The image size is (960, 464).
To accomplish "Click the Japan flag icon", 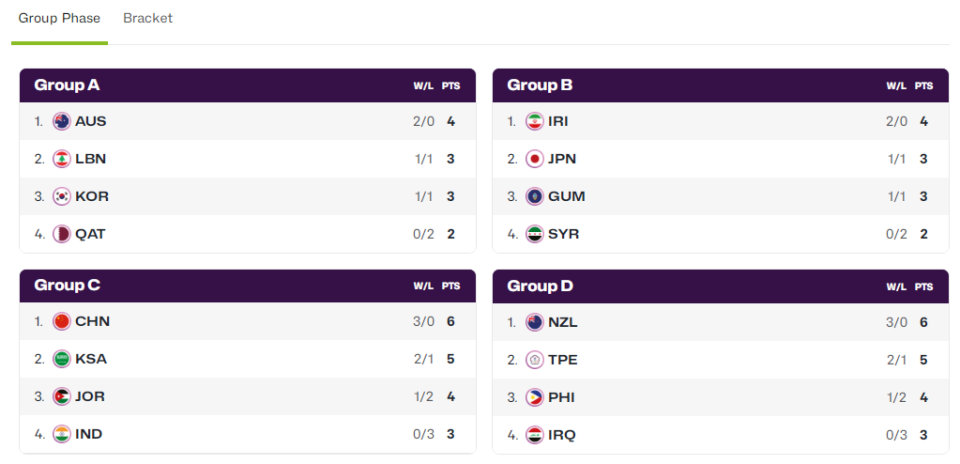I will 535,159.
